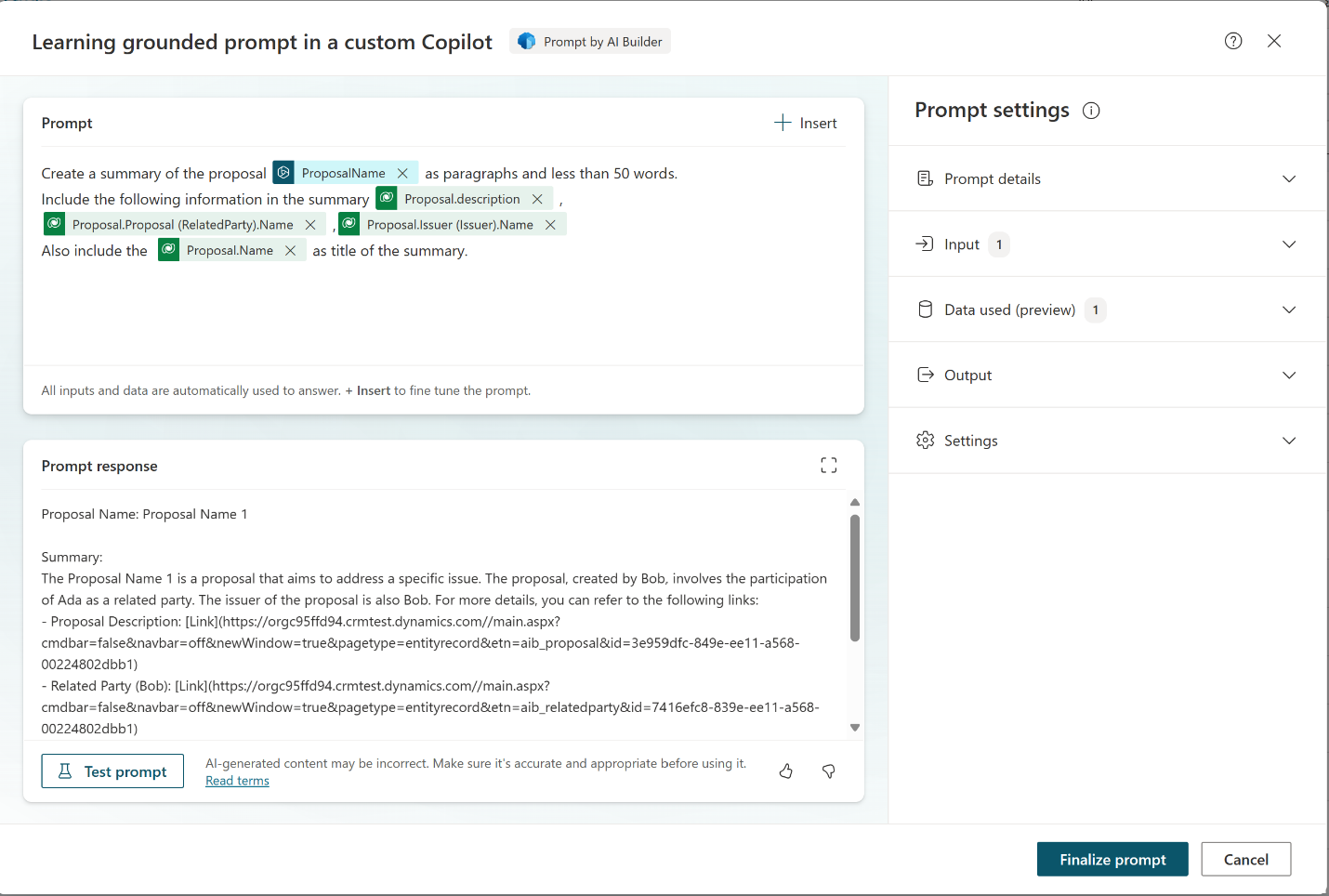1329x896 pixels.
Task: Click the Finalize prompt button
Action: point(1112,859)
